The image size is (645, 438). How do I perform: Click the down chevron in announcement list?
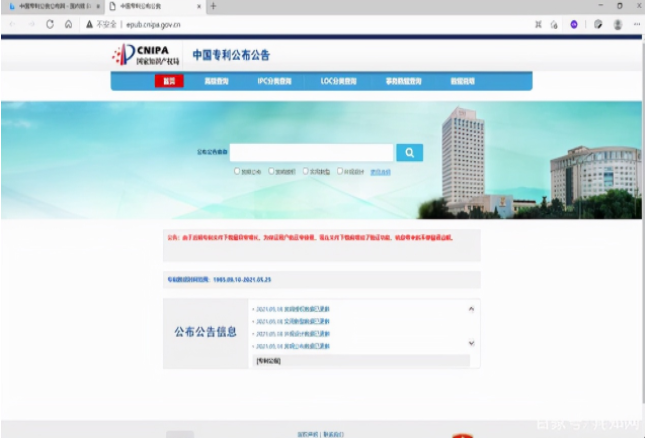(471, 345)
